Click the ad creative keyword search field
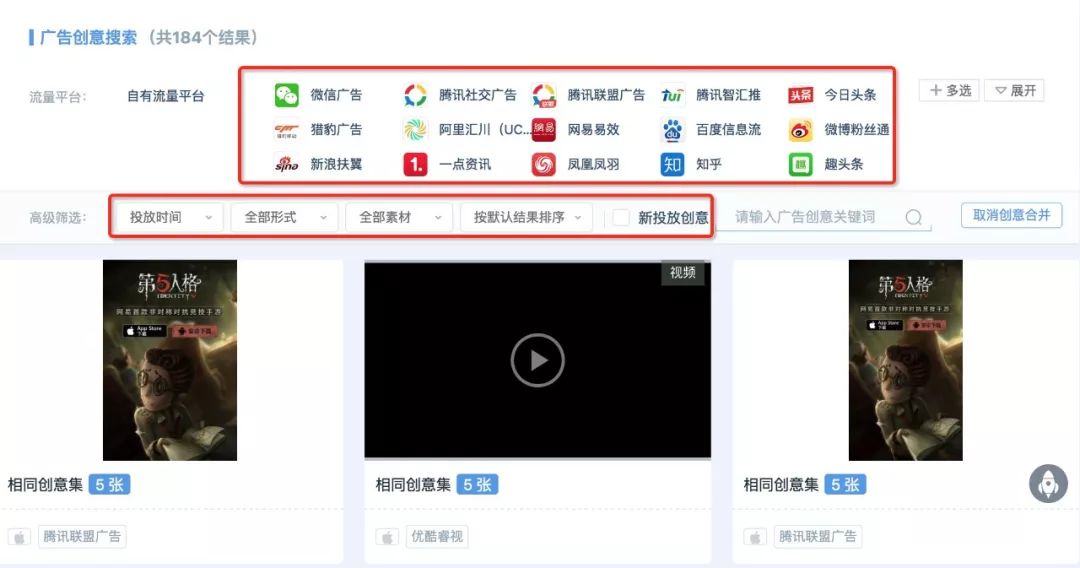The width and height of the screenshot is (1080, 568). click(x=824, y=218)
